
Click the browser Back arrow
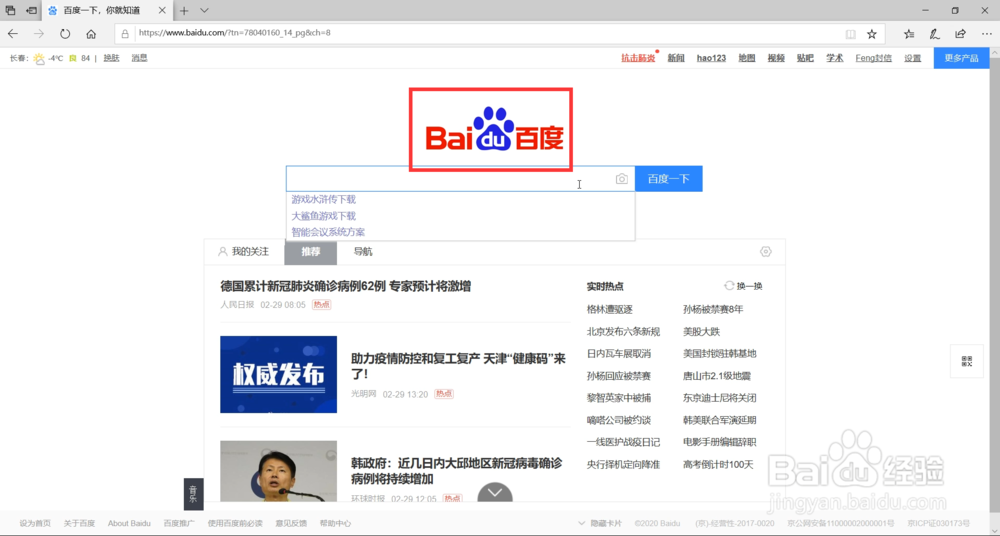[13, 34]
